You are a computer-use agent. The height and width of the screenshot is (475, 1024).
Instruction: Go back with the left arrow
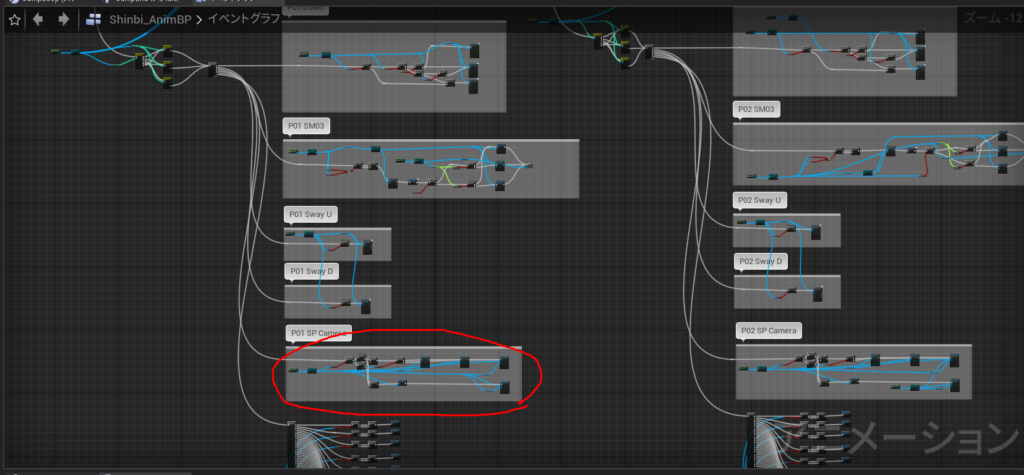click(38, 20)
